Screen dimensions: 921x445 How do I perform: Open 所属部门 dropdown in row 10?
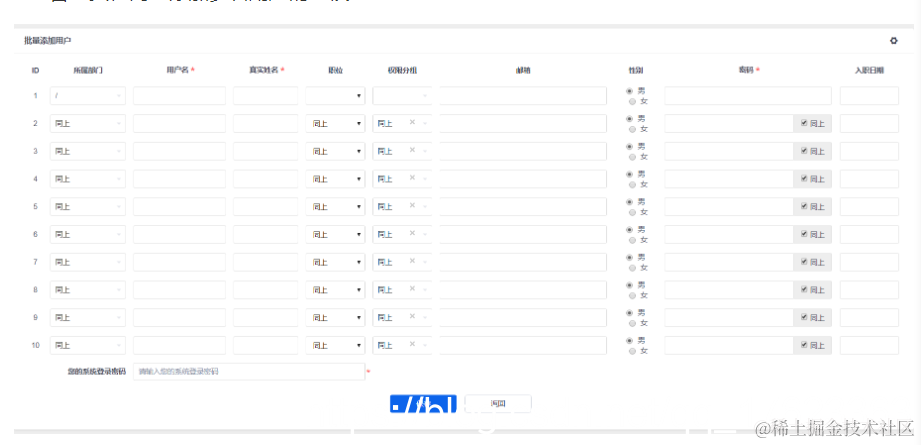[x=88, y=345]
